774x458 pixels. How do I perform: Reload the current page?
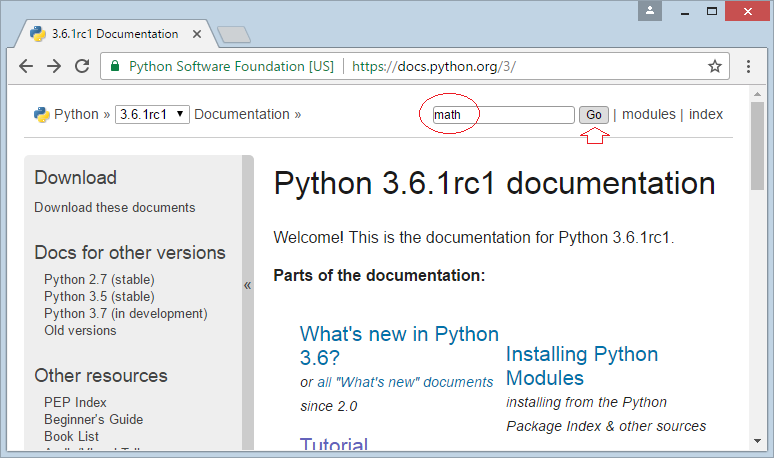pos(82,66)
